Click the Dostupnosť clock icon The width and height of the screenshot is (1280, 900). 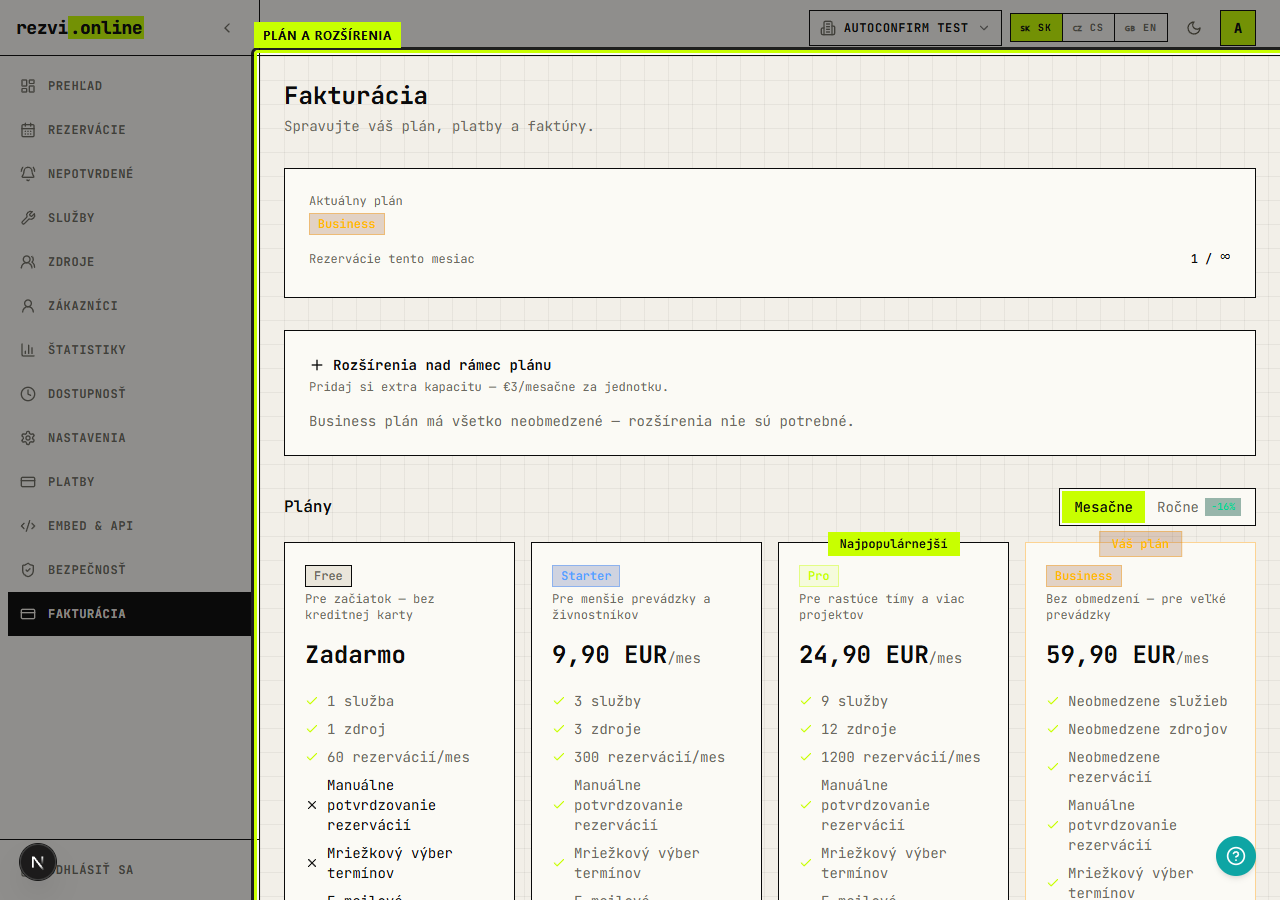tap(28, 394)
